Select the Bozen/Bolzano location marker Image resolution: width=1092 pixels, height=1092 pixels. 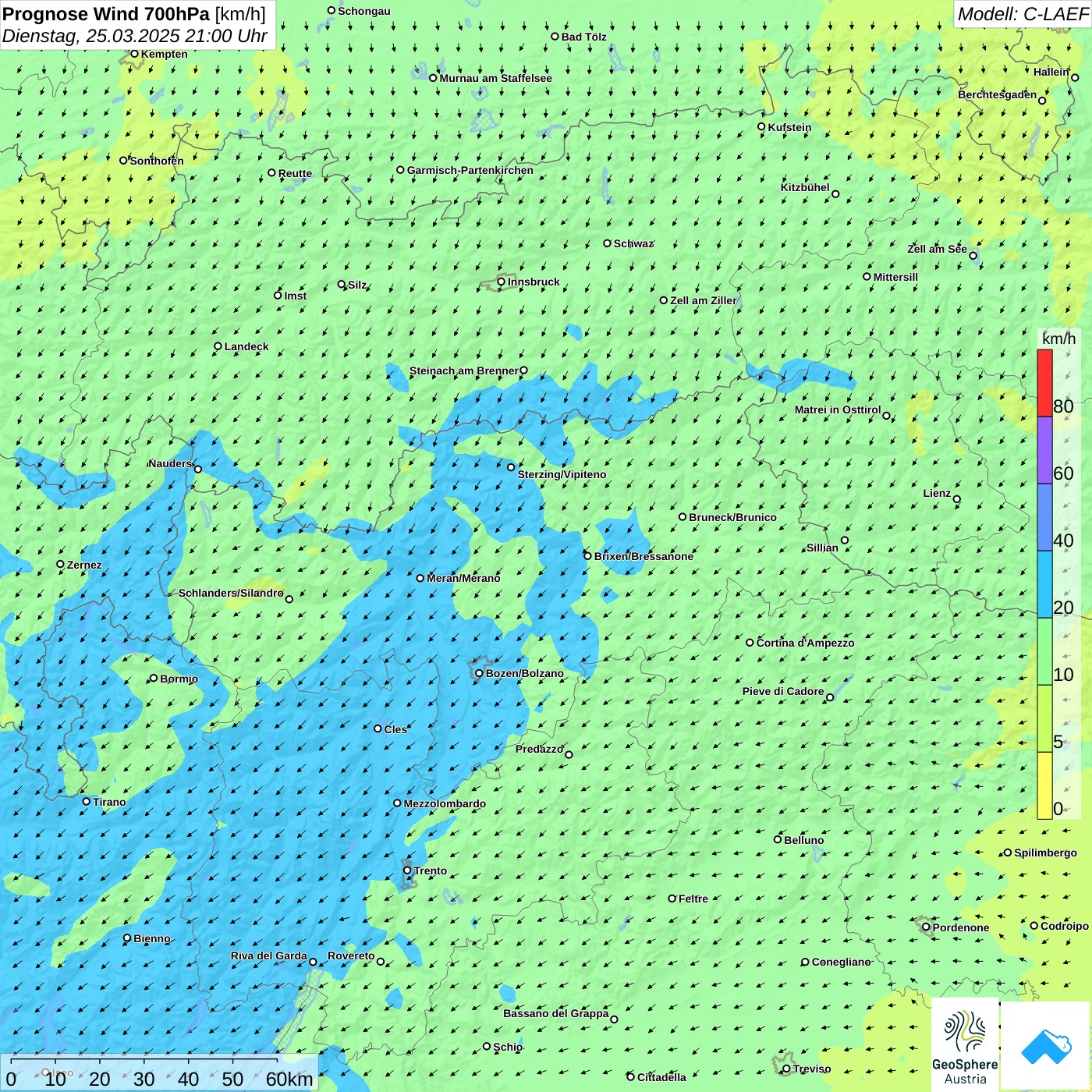[479, 673]
